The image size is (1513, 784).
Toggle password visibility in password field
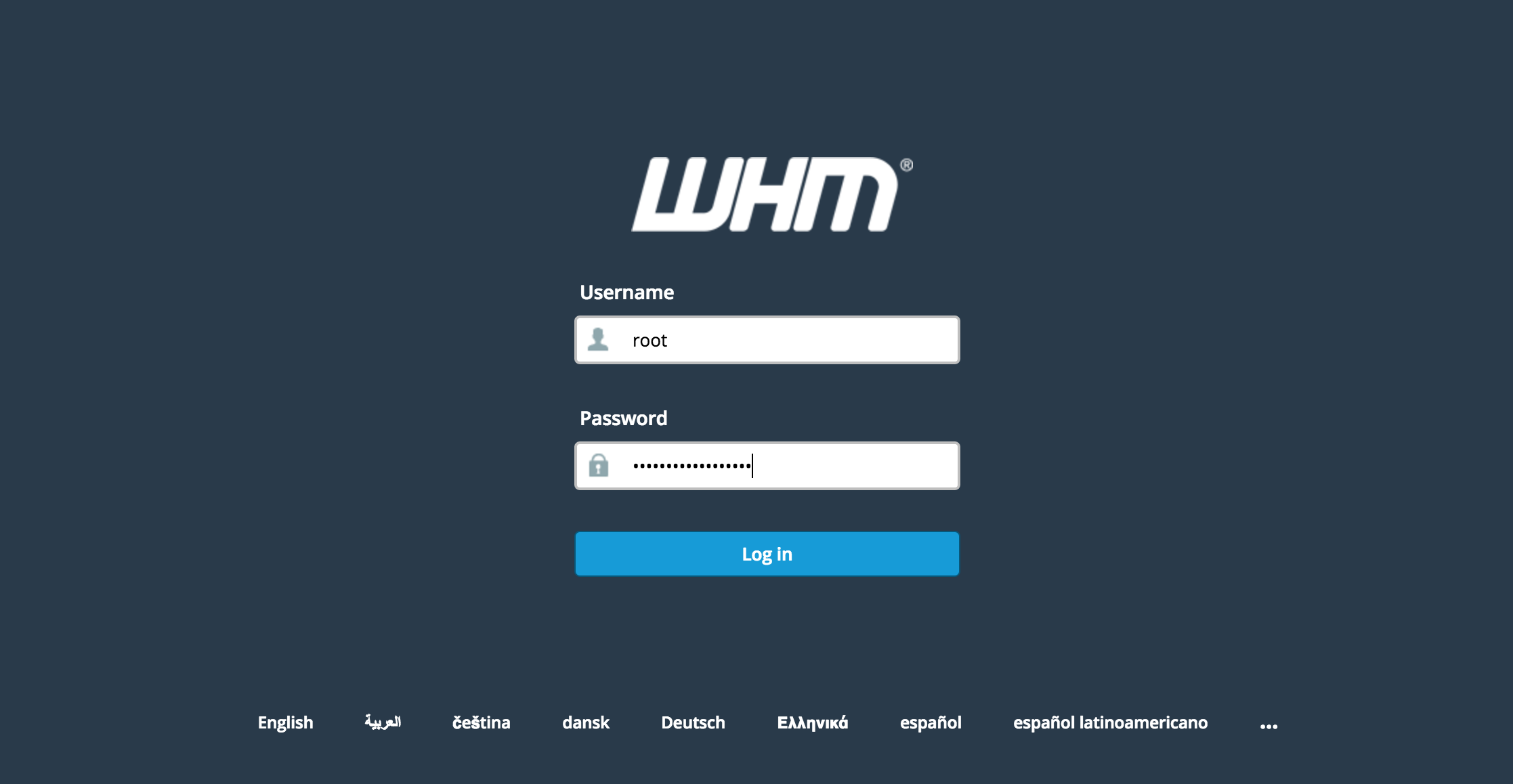(598, 465)
